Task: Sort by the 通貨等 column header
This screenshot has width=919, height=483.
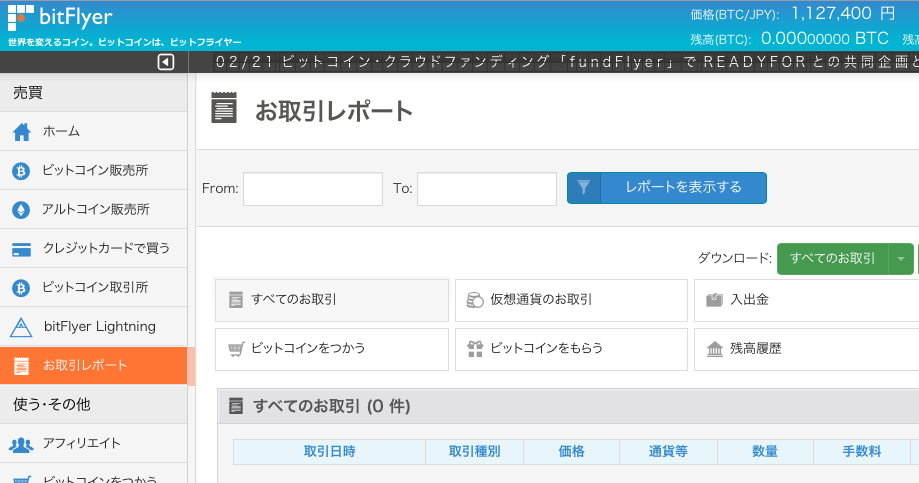Action: click(x=668, y=452)
